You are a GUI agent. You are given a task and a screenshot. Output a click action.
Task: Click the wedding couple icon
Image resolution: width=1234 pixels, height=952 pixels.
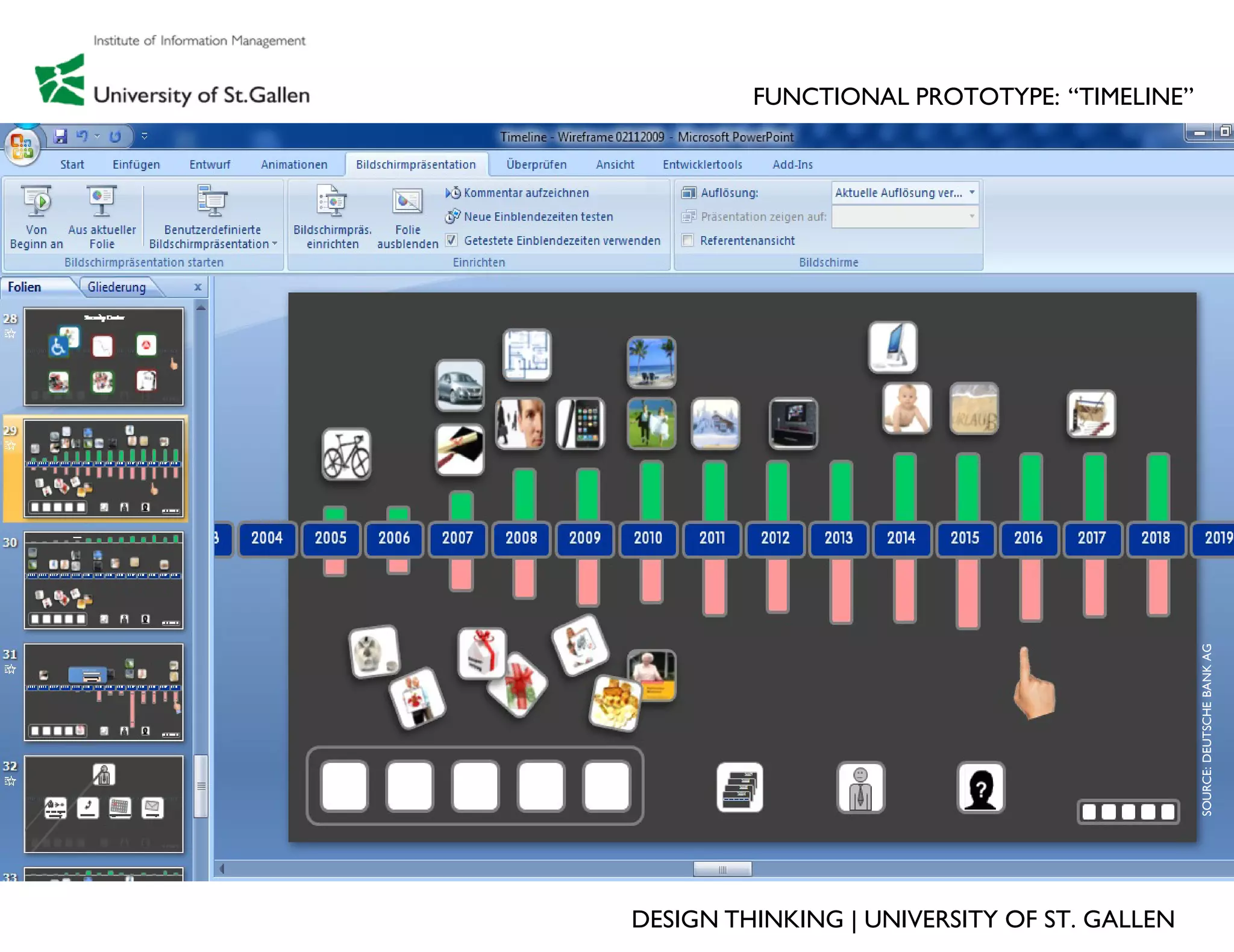(x=651, y=424)
